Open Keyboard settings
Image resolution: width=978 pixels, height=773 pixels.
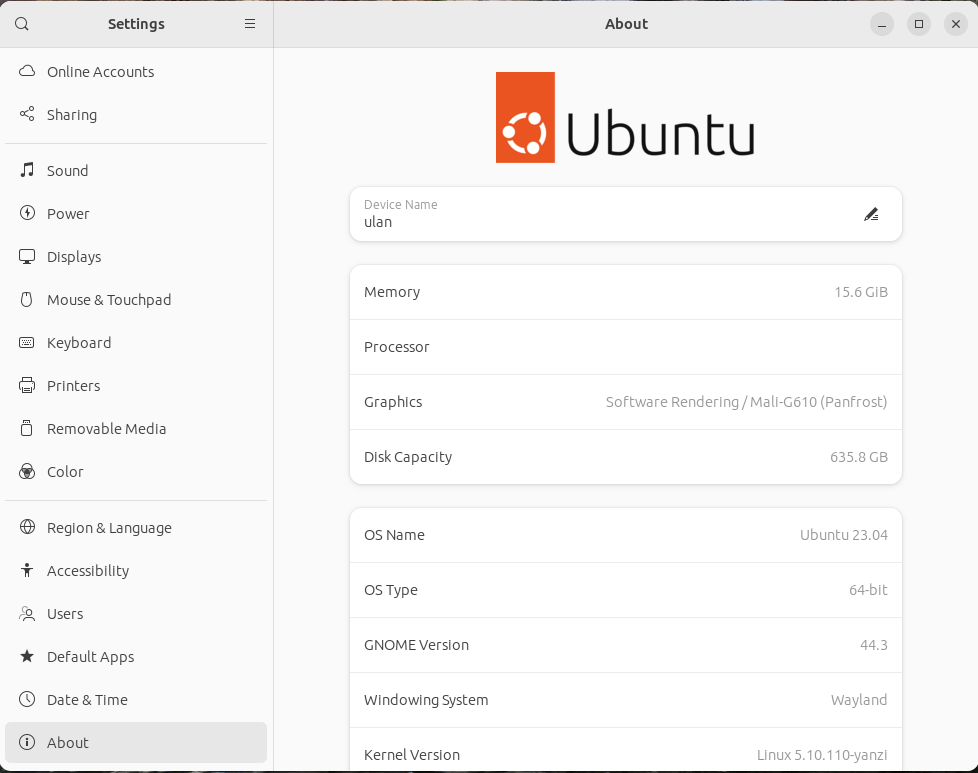136,343
